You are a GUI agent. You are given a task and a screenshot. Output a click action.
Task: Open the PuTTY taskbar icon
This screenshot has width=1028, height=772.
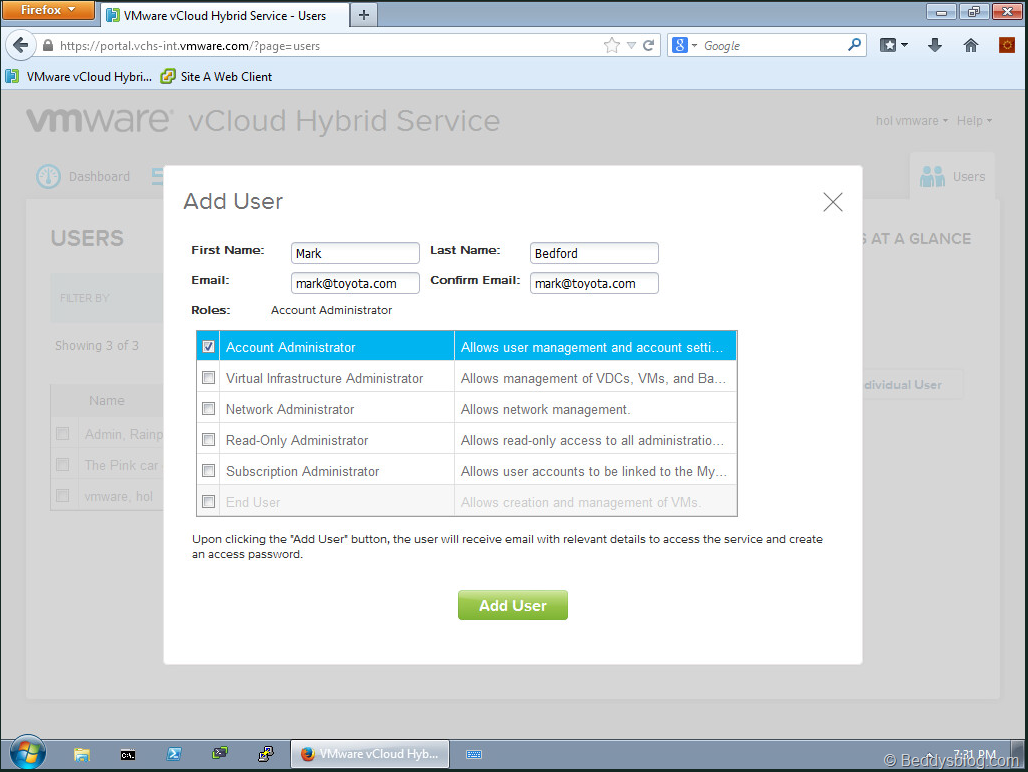pyautogui.click(x=266, y=754)
